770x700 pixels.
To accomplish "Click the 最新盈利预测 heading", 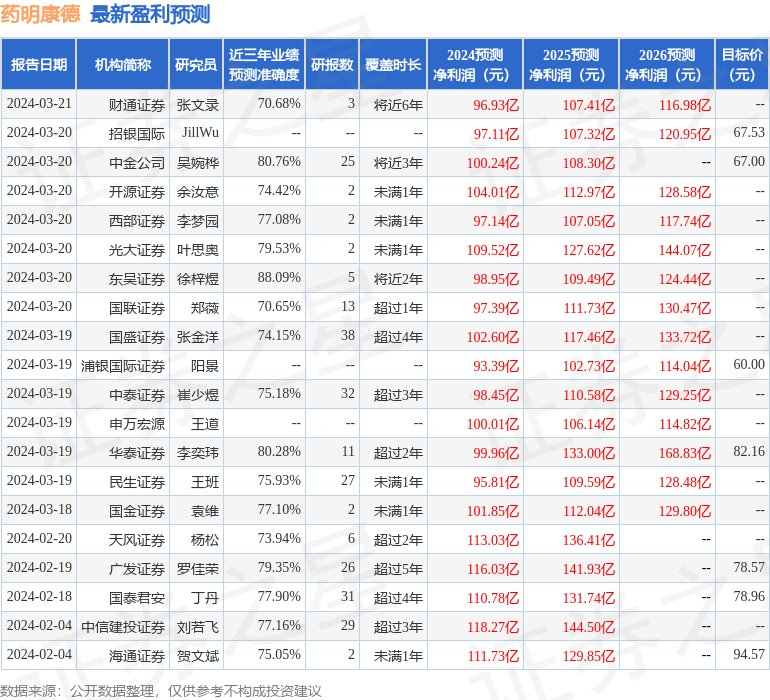I will [150, 14].
